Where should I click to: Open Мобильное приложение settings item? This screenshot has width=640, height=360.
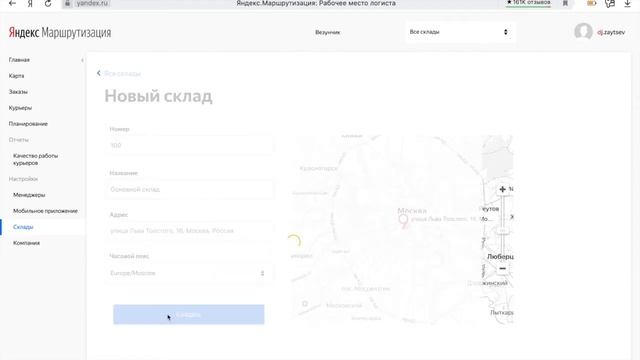coord(45,211)
